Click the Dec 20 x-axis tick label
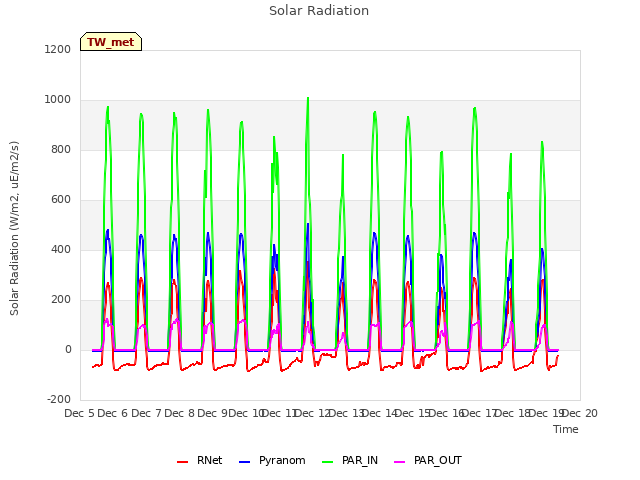640x480 pixels. point(580,413)
